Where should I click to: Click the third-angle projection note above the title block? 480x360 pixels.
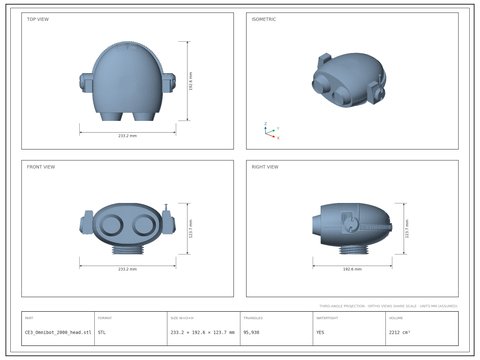click(x=388, y=306)
